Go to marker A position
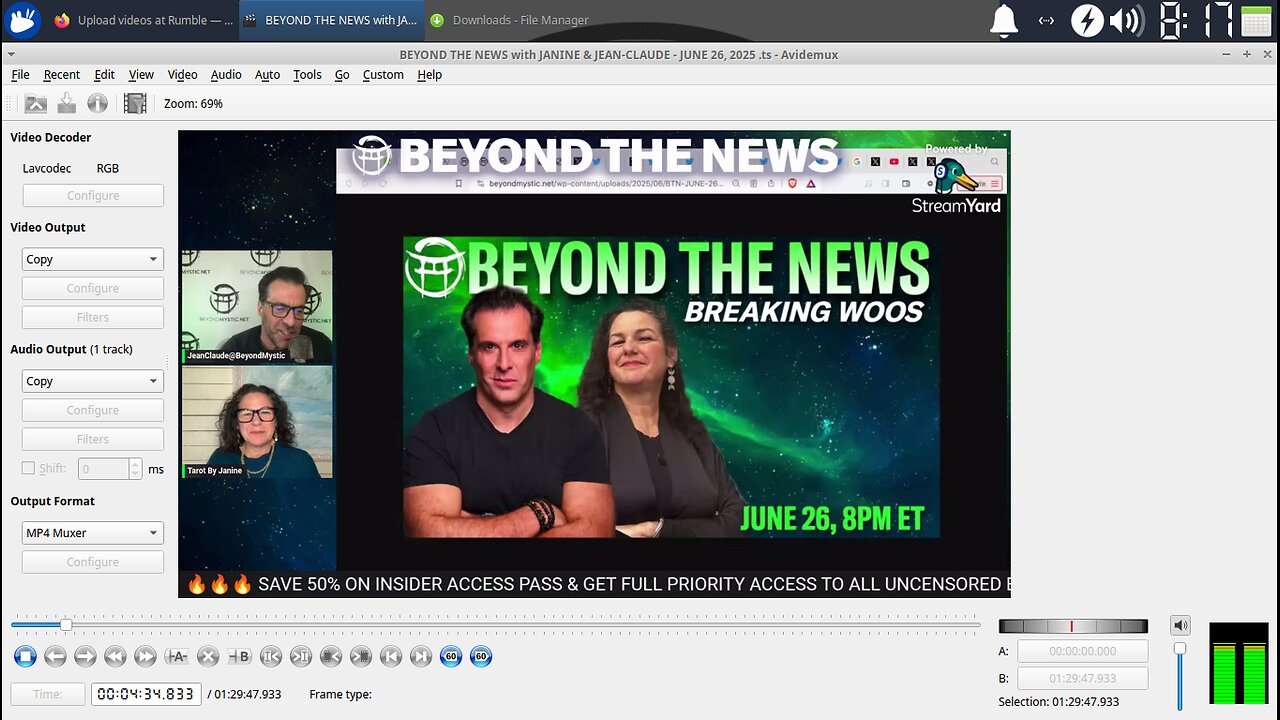This screenshot has height=720, width=1280. (270, 657)
